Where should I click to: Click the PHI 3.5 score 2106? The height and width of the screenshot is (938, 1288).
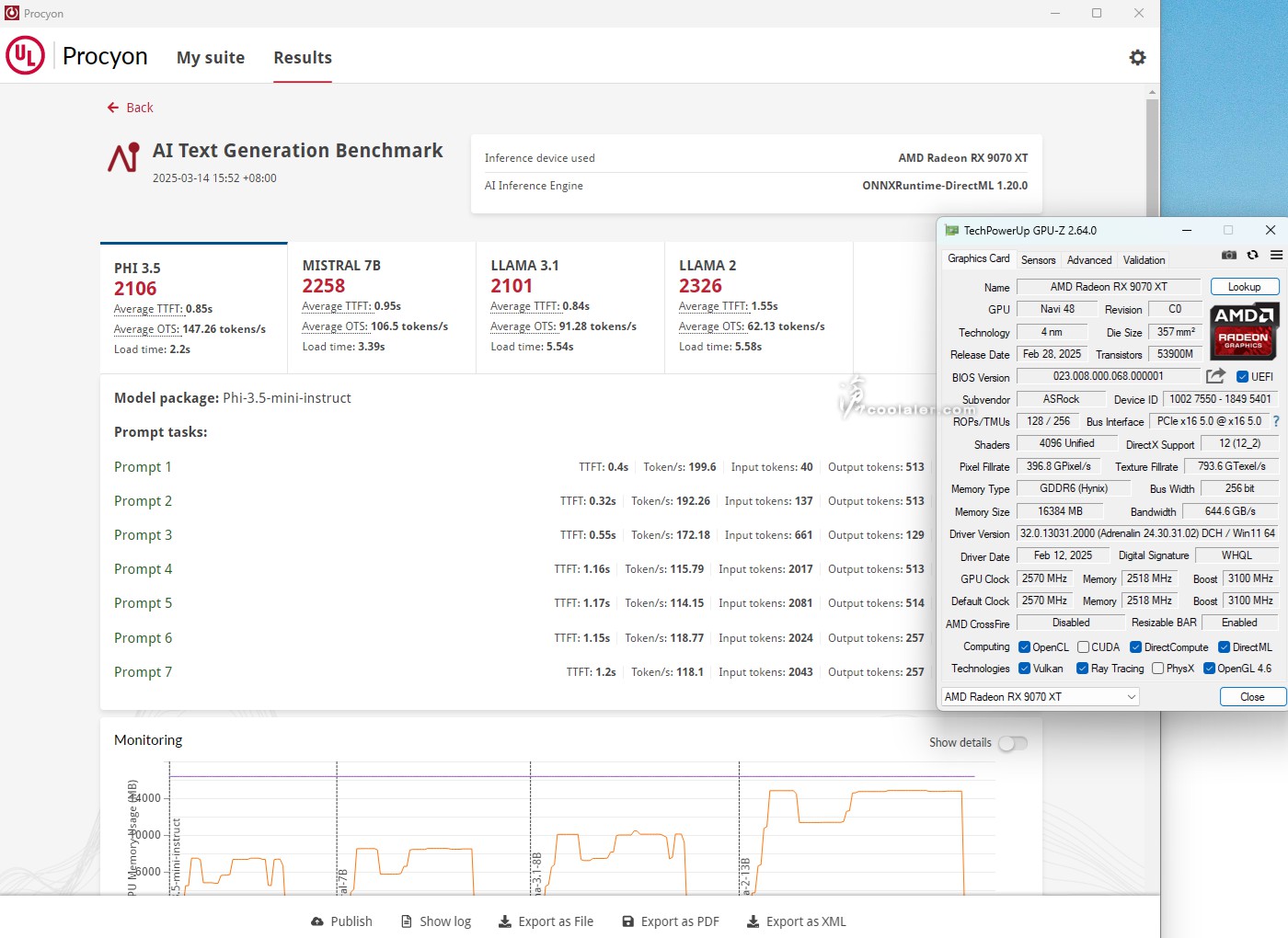[135, 289]
